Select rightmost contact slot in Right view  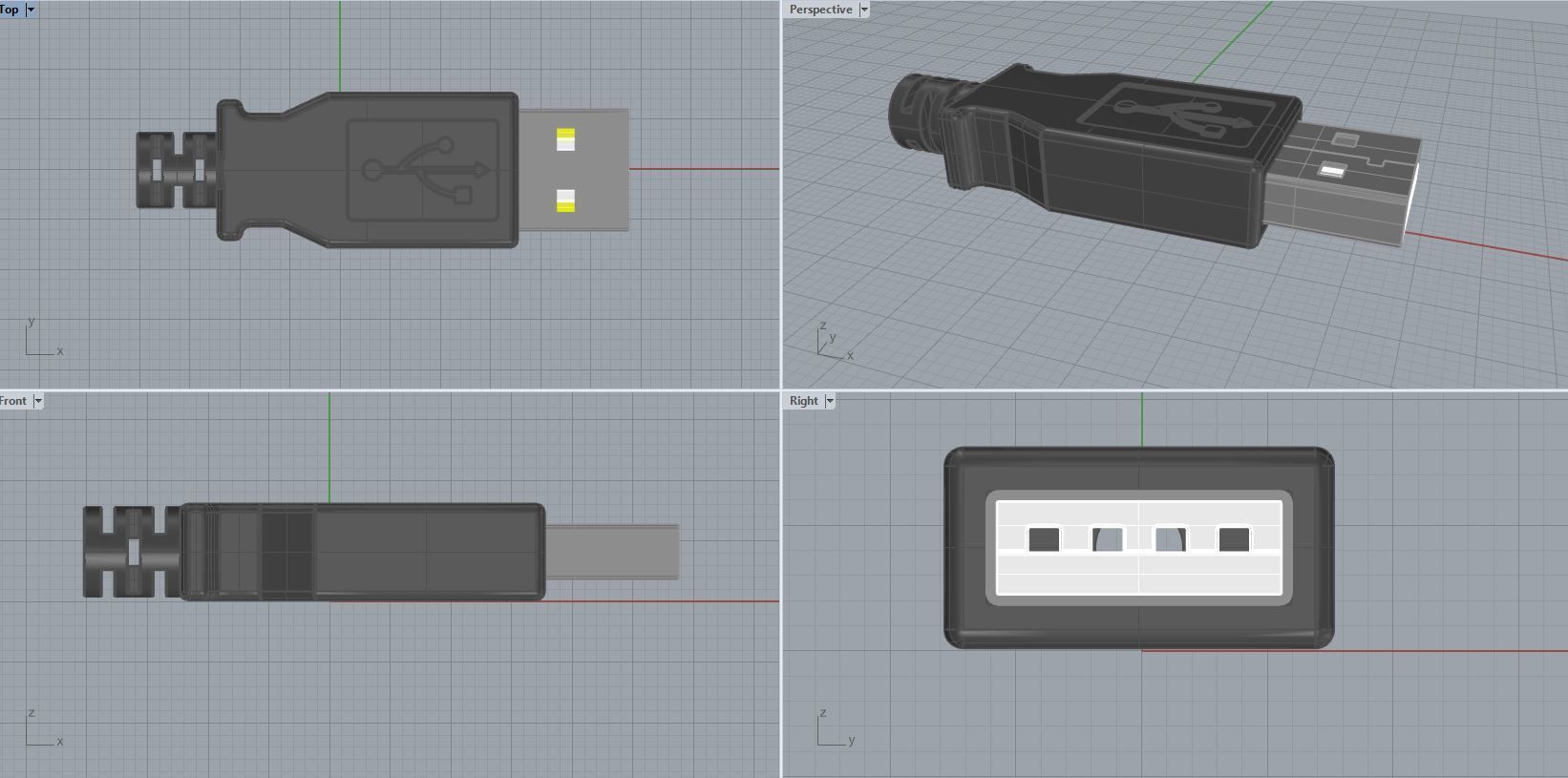tap(1234, 539)
